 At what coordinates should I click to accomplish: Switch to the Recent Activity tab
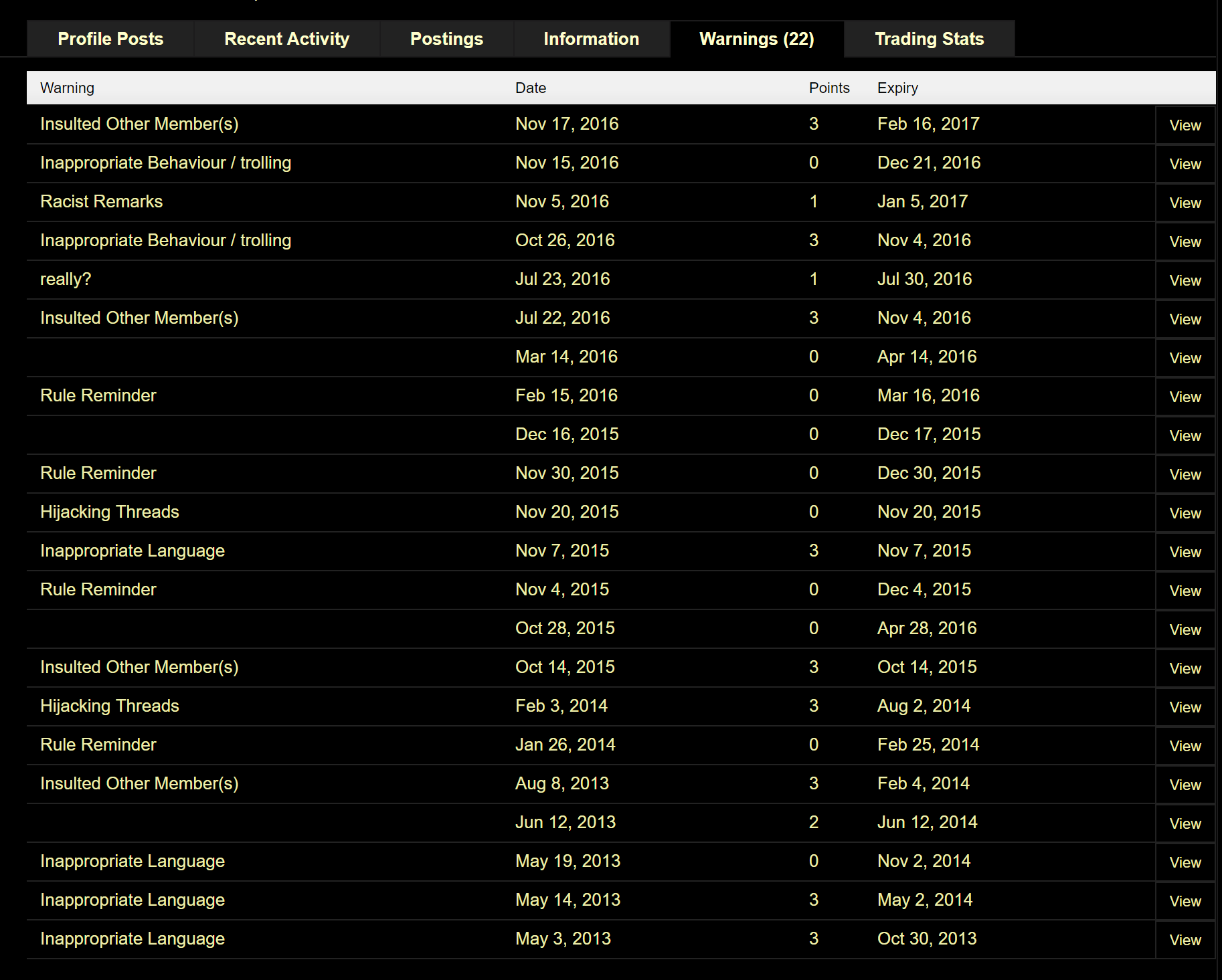287,39
